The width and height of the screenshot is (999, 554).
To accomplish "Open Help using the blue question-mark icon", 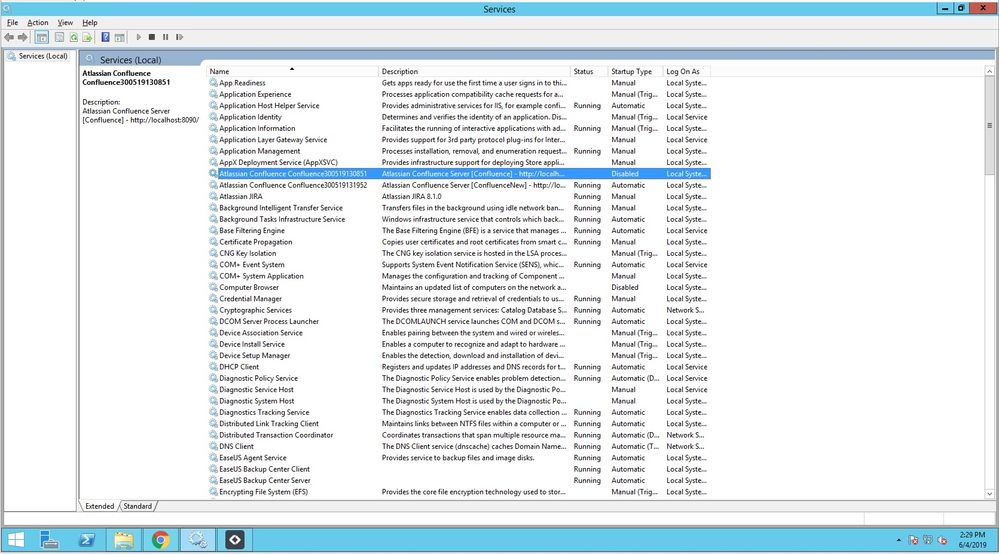I will (105, 38).
